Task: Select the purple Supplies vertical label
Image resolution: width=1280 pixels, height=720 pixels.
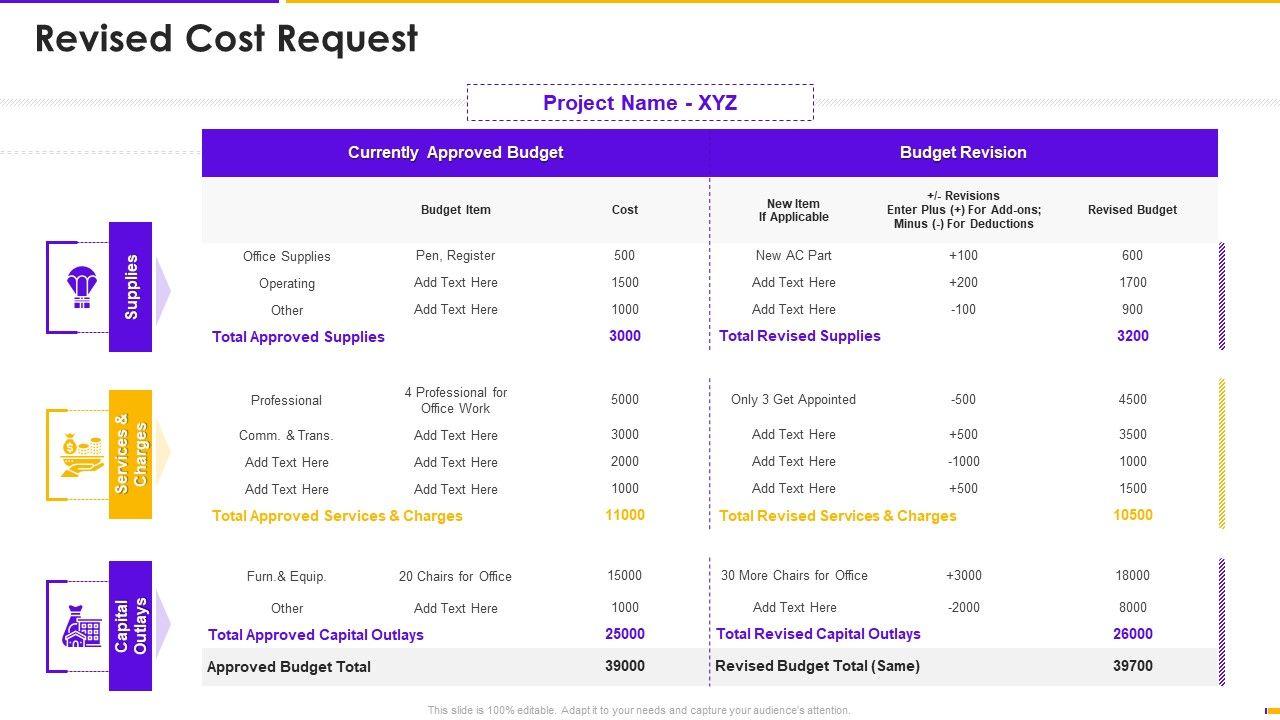Action: click(x=131, y=287)
